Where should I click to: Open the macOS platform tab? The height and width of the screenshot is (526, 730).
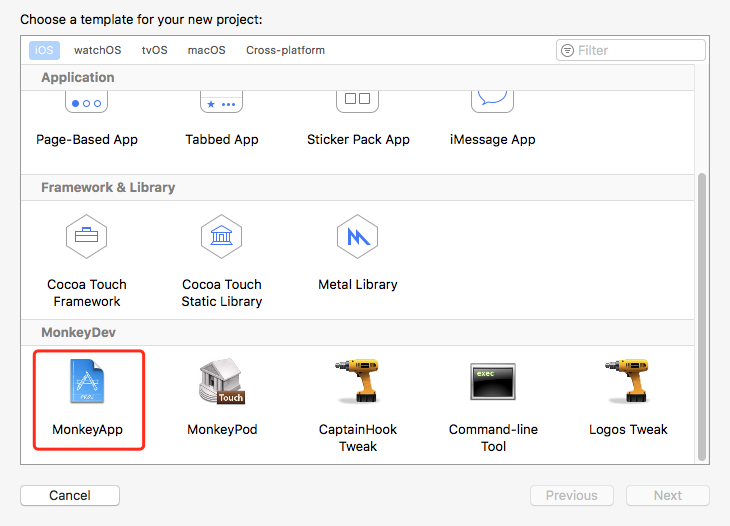[x=207, y=50]
